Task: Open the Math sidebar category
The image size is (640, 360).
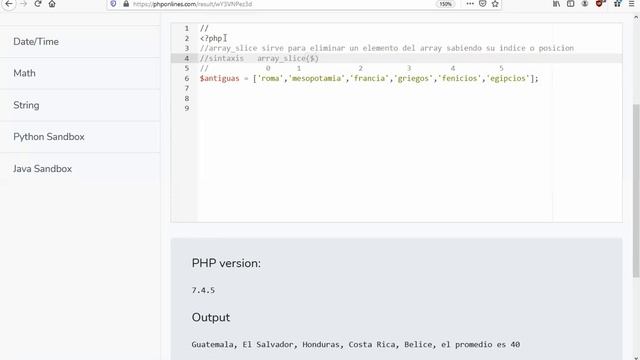Action: 80,73
